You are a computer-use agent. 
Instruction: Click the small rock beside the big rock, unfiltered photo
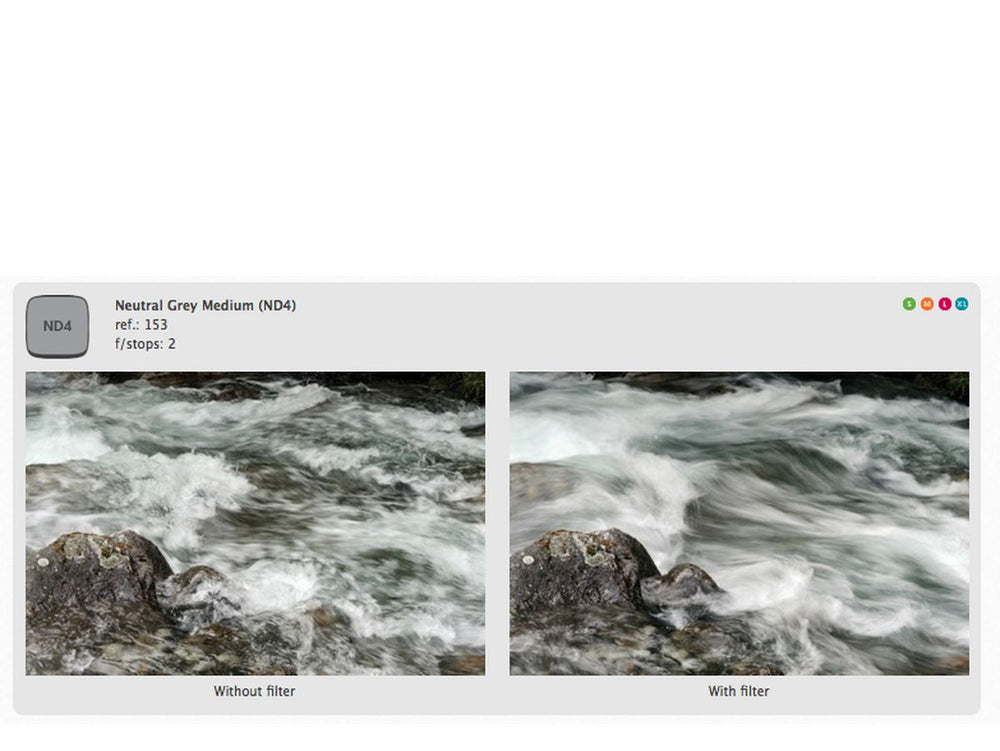point(196,590)
